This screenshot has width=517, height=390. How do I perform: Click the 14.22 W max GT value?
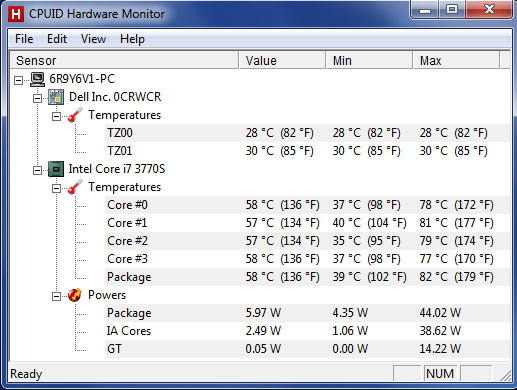point(440,349)
